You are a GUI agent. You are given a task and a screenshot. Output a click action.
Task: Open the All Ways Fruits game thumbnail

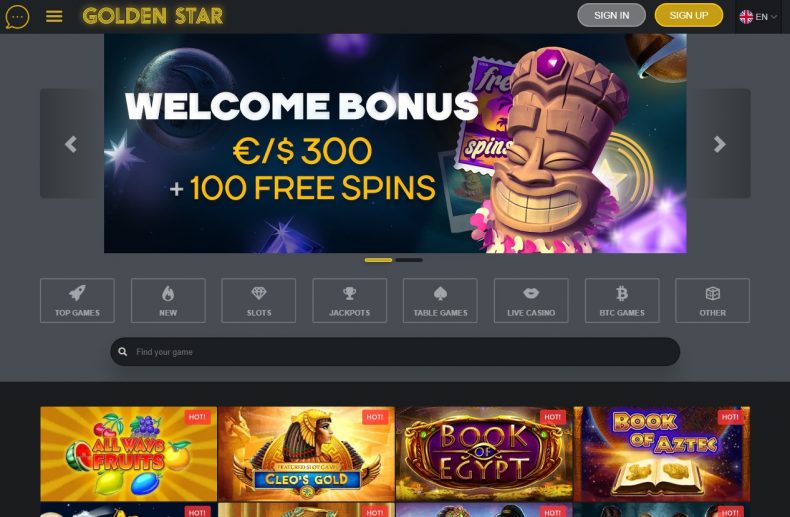click(x=128, y=454)
